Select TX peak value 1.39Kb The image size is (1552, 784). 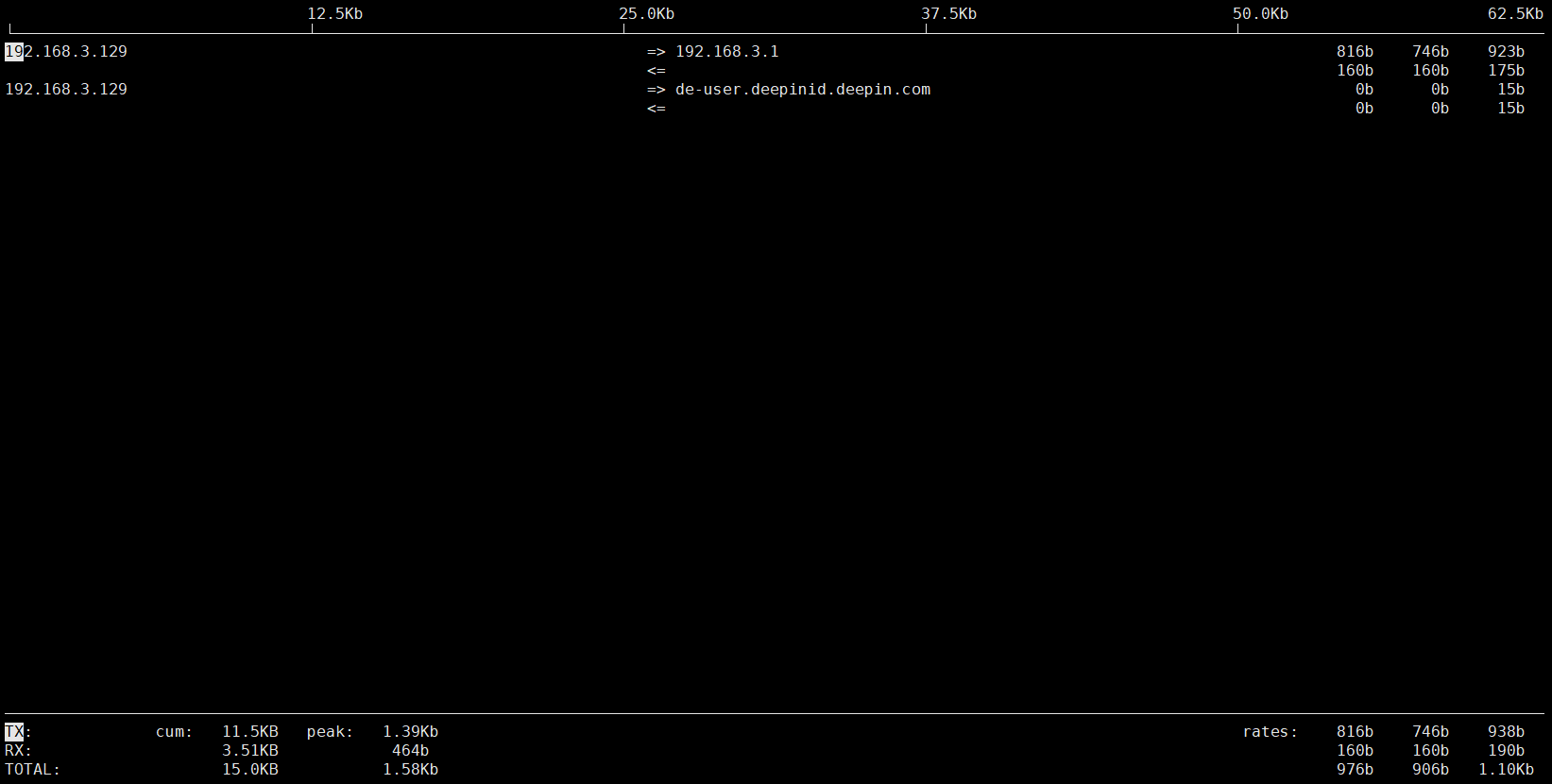pos(411,731)
